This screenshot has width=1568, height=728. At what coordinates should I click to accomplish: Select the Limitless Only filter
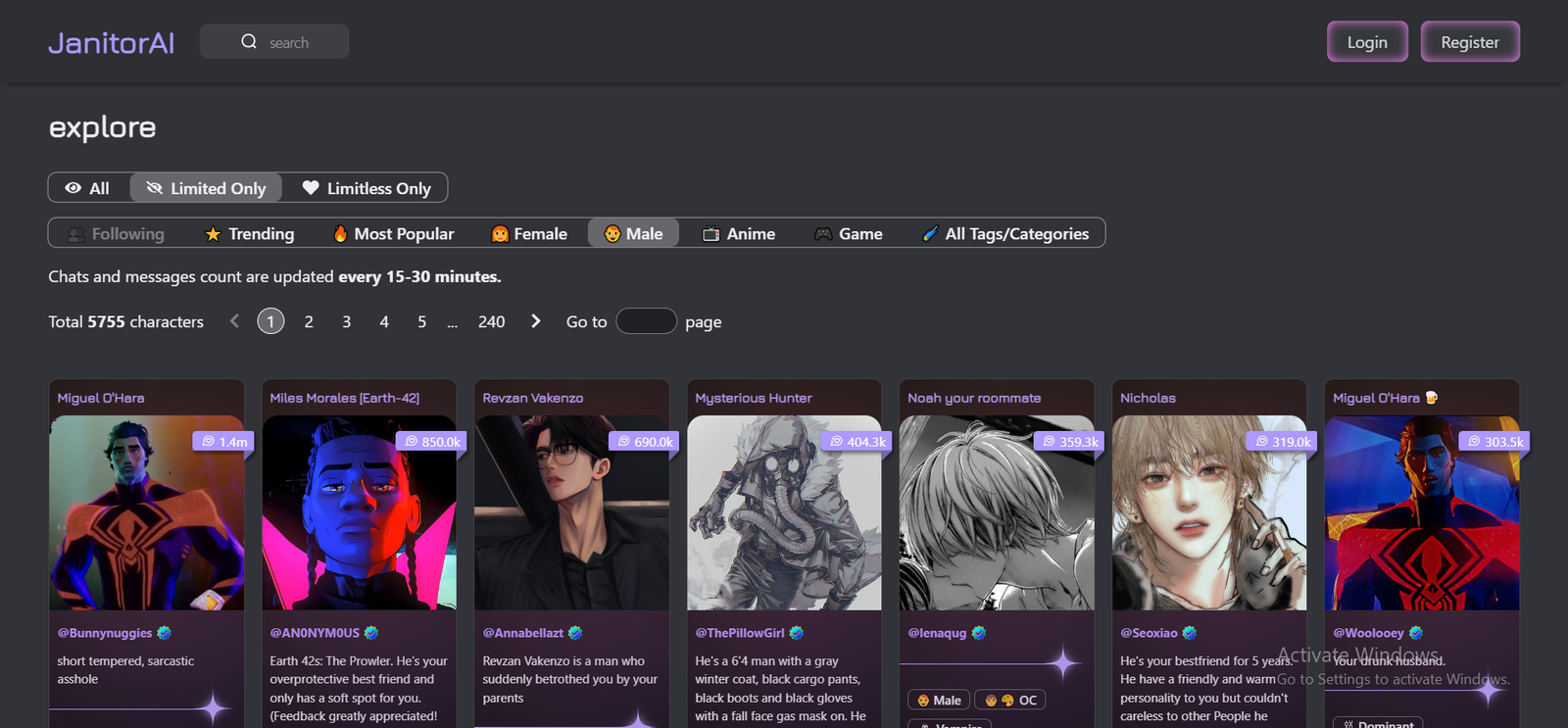coord(366,188)
